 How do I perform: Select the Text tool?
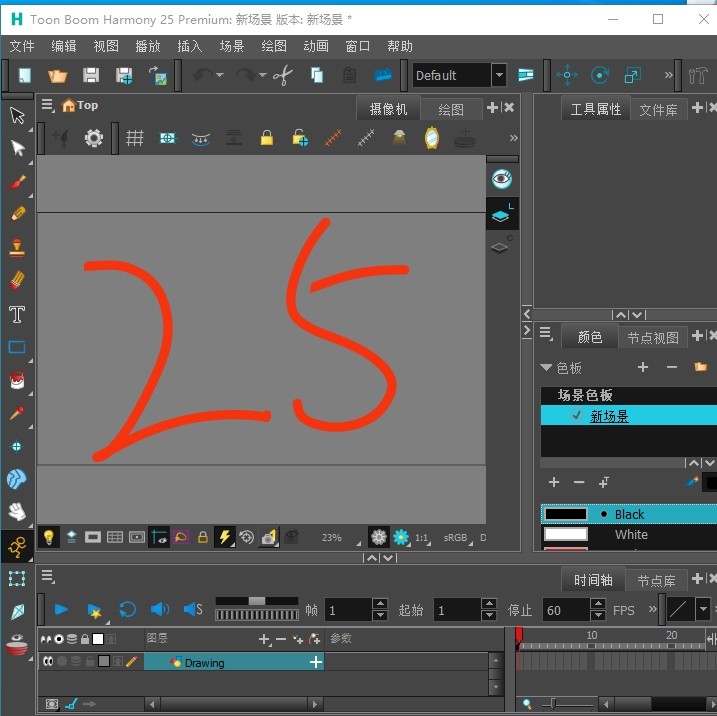point(17,314)
